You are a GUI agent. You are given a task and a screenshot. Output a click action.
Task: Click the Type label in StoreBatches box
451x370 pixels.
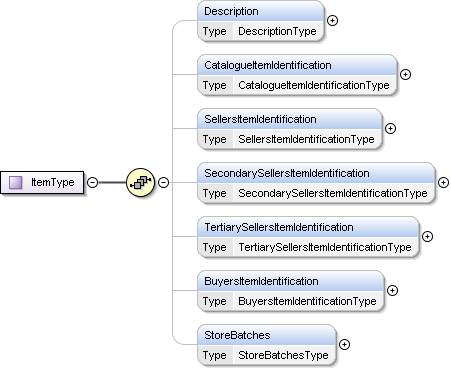(x=215, y=355)
